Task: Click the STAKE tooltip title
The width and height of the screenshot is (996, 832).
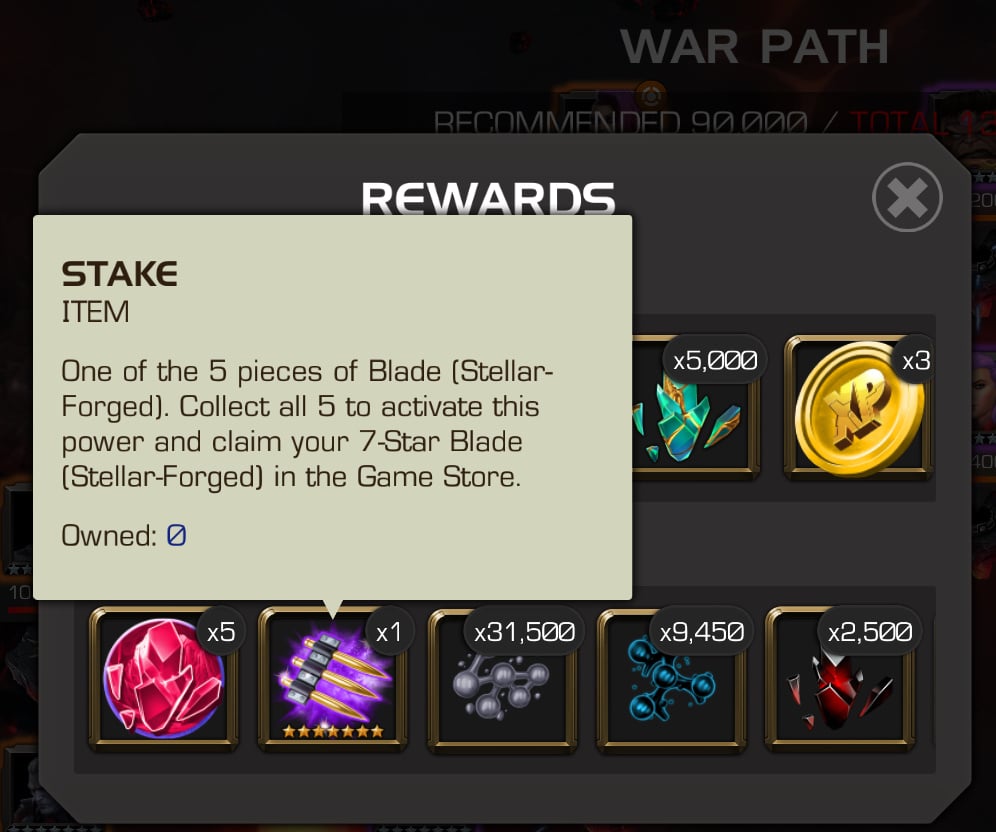Action: (x=119, y=274)
